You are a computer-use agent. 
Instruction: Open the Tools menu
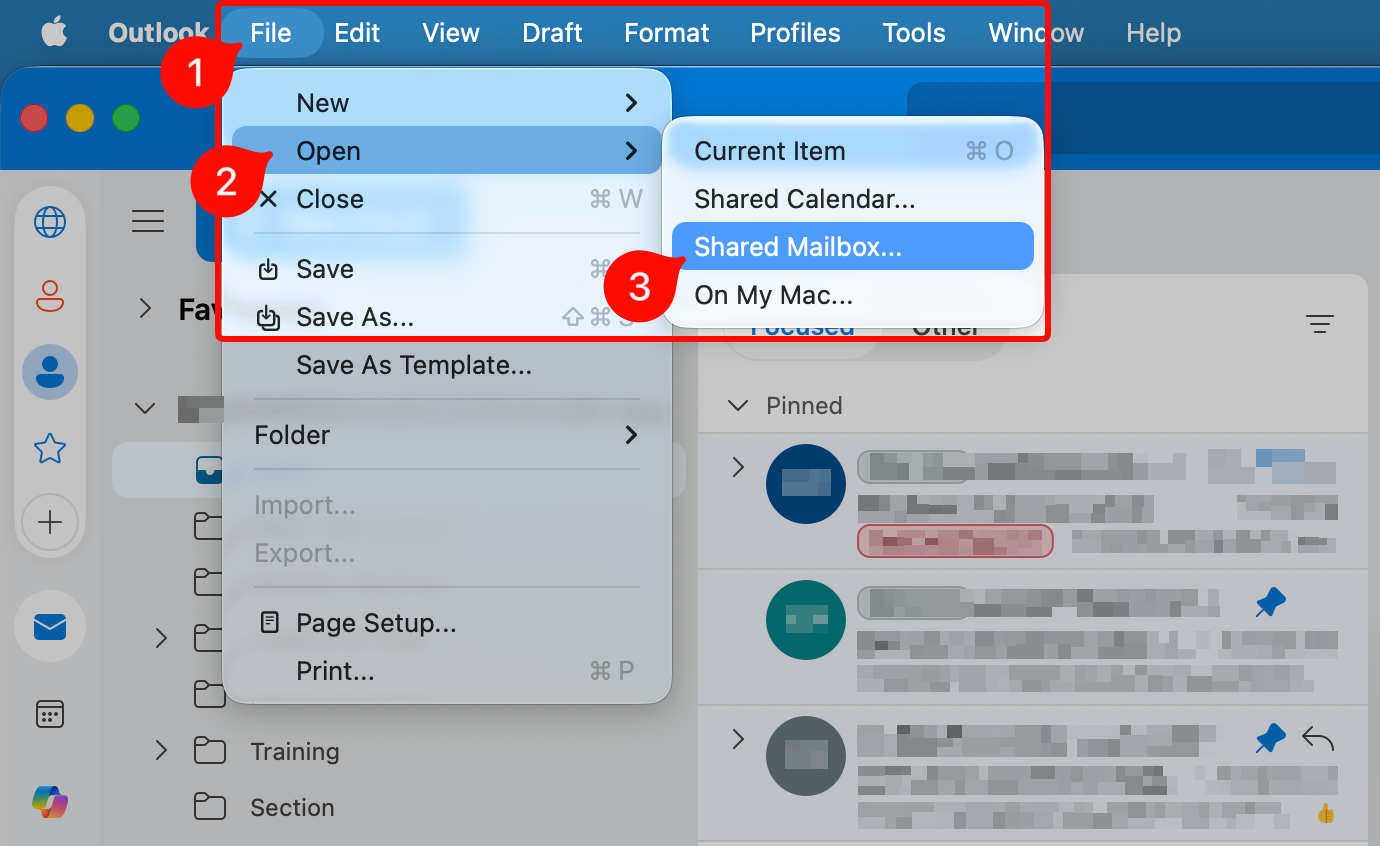pyautogui.click(x=913, y=33)
